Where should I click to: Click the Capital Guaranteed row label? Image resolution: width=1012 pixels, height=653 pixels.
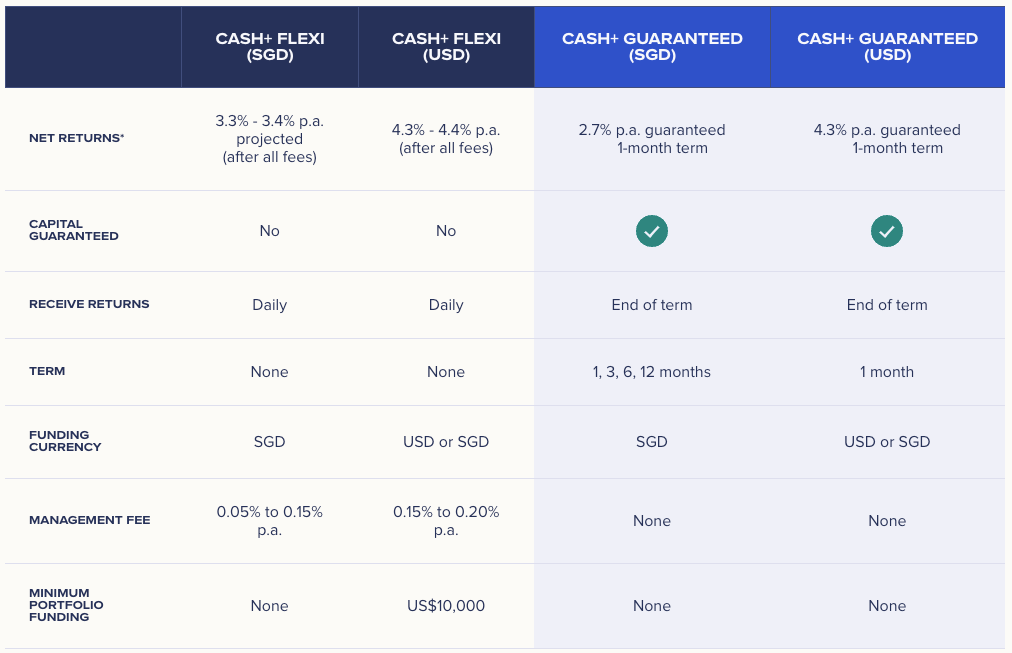point(74,230)
